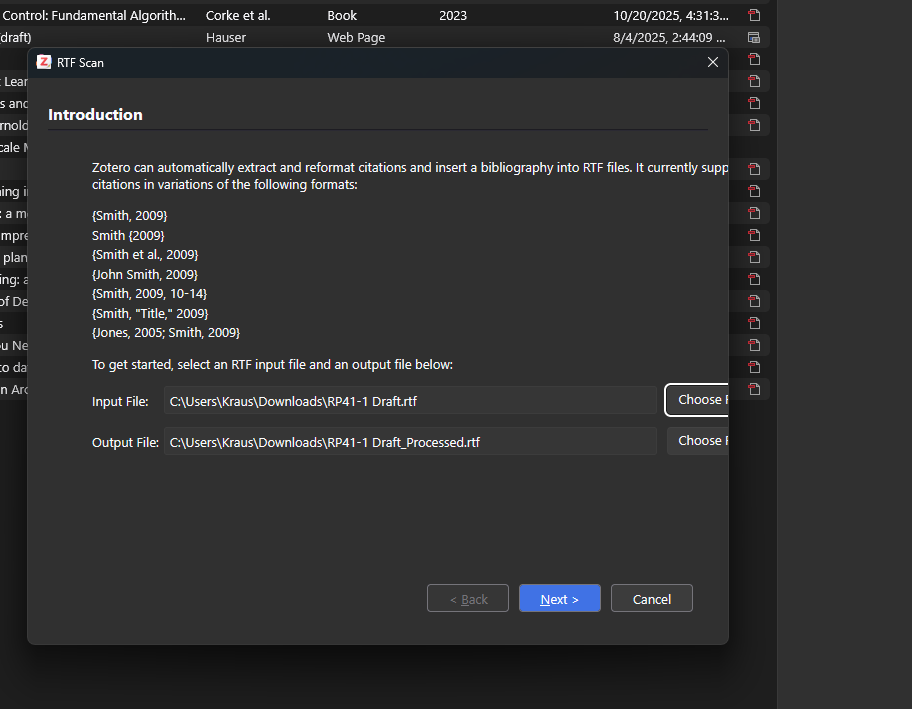Click the 'Introduction' heading in the dialog

coord(95,115)
